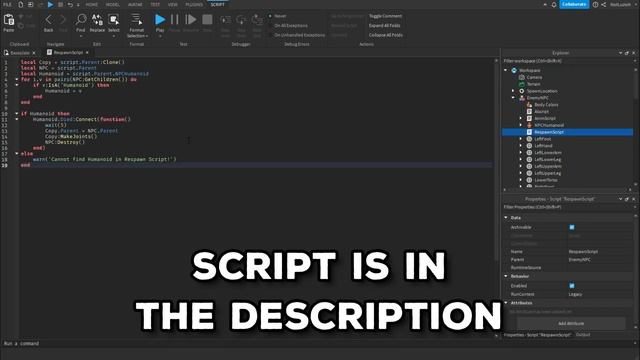Viewport: 640px width, 360px height.
Task: Collapse the Behavior properties section
Action: (x=506, y=276)
